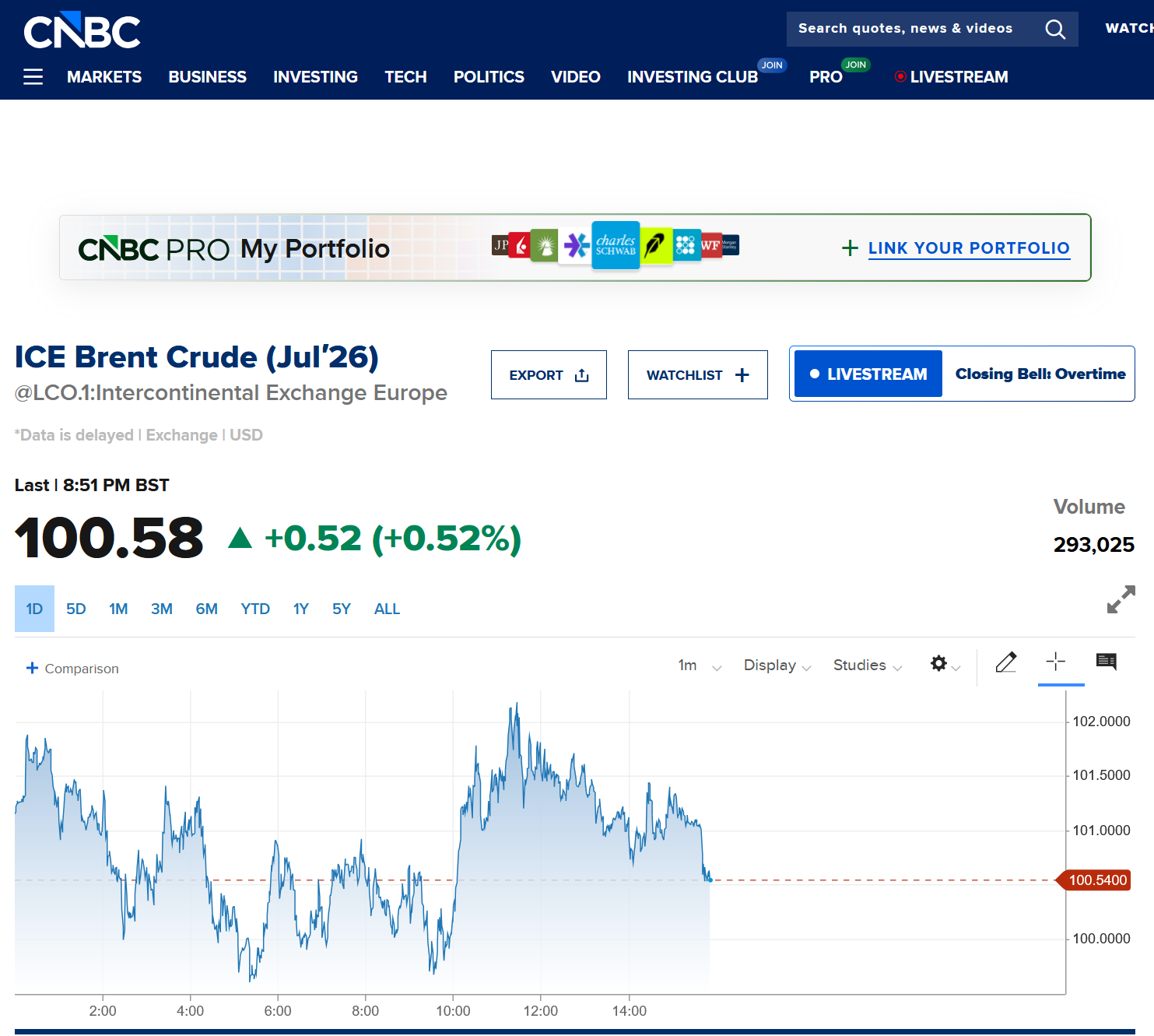Click the CNBC logo

click(82, 30)
